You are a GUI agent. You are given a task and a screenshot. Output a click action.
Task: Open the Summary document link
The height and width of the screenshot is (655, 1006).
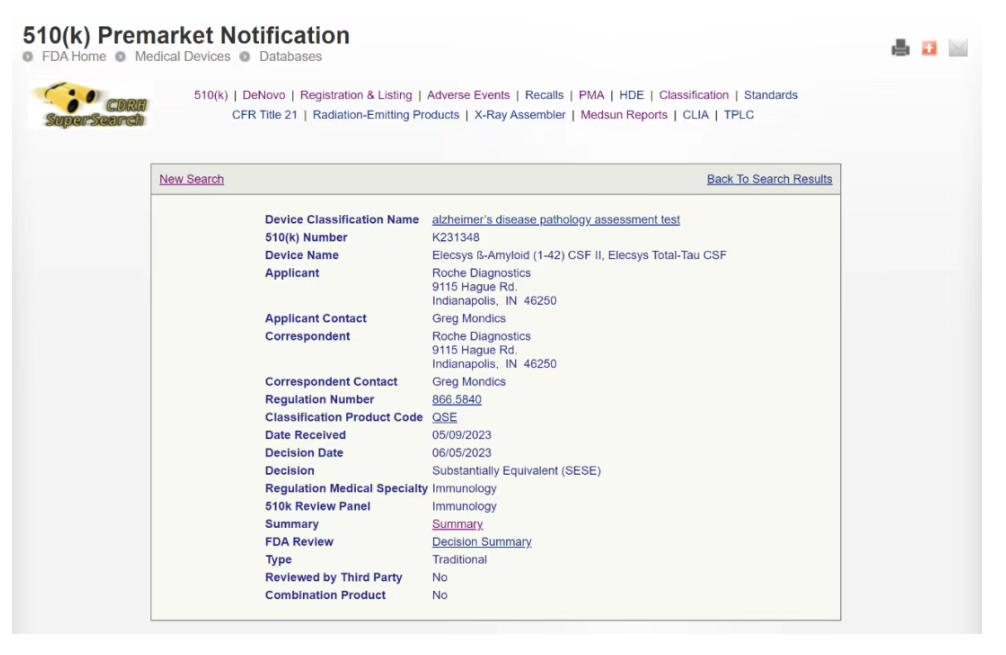click(457, 525)
